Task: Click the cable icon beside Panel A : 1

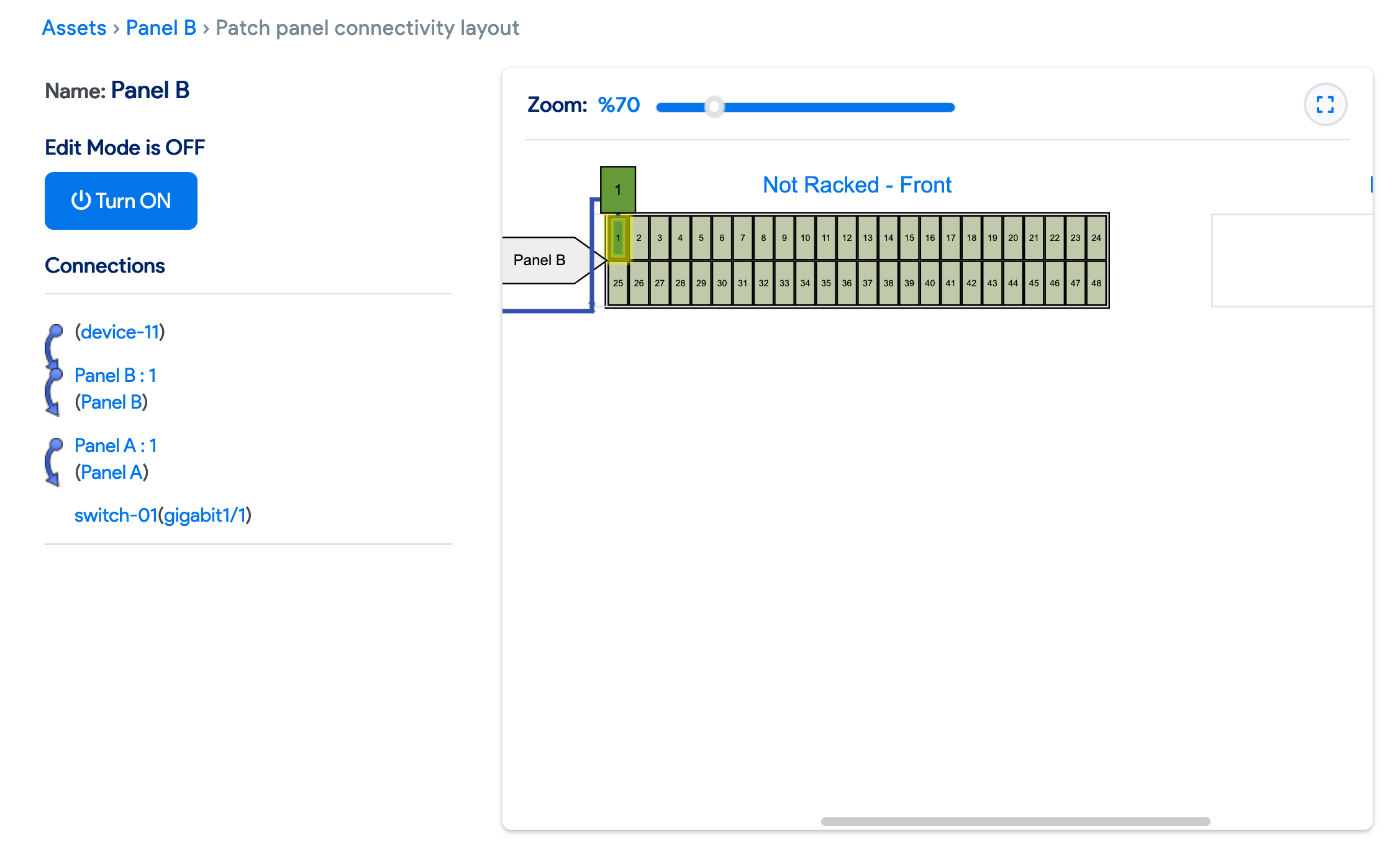Action: point(53,461)
